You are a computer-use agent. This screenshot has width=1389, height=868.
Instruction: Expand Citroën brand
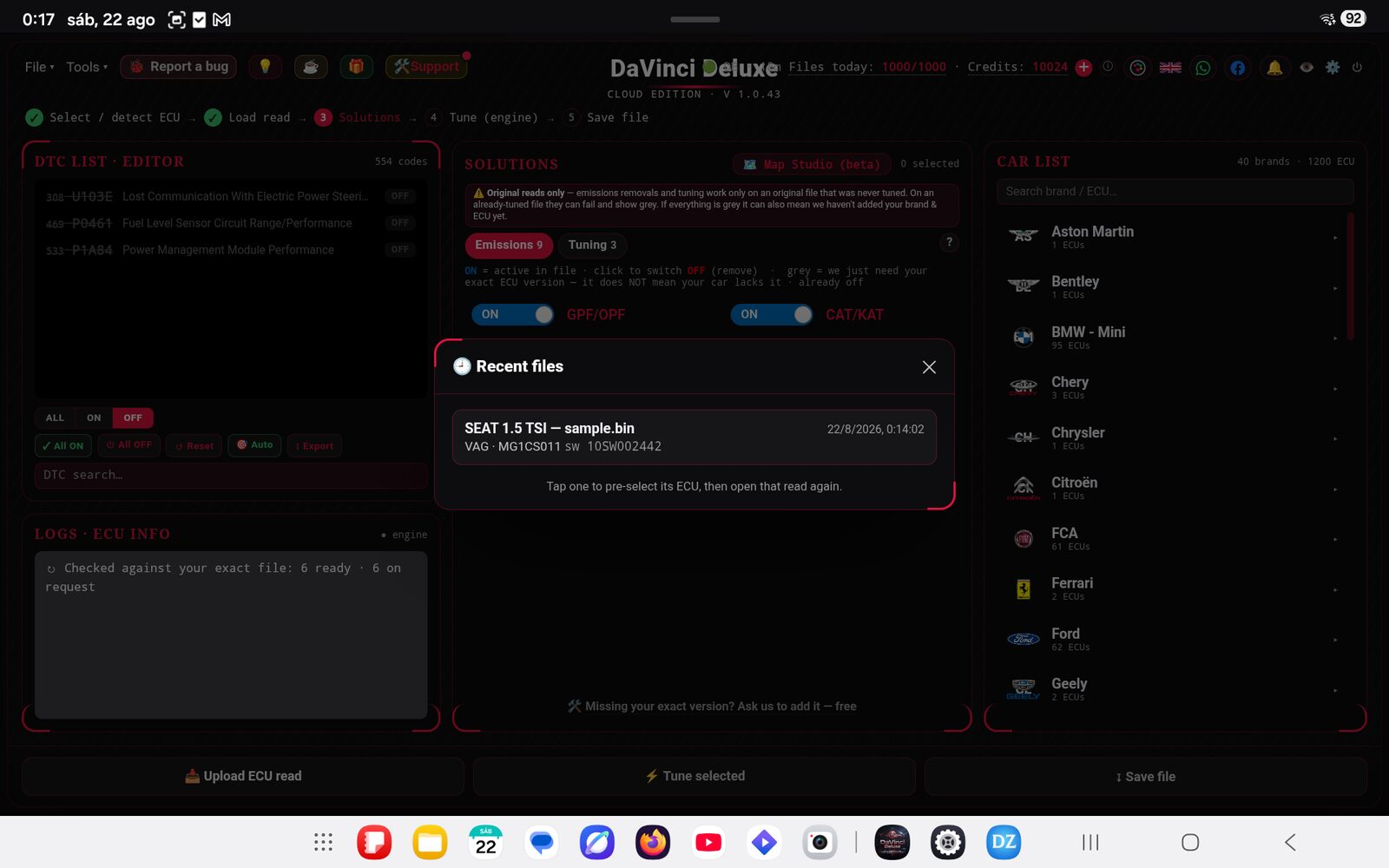coord(1174,489)
